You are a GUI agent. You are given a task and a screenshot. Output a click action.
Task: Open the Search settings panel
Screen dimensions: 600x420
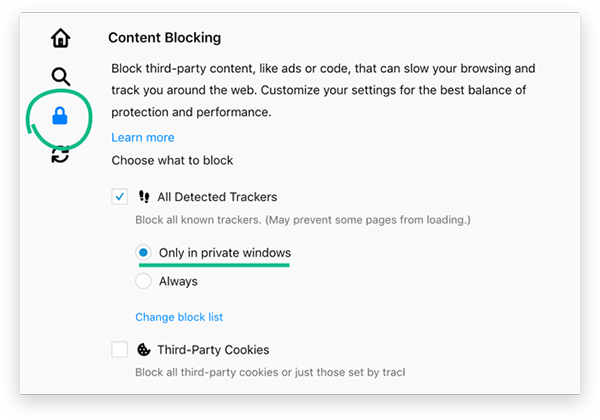click(61, 77)
